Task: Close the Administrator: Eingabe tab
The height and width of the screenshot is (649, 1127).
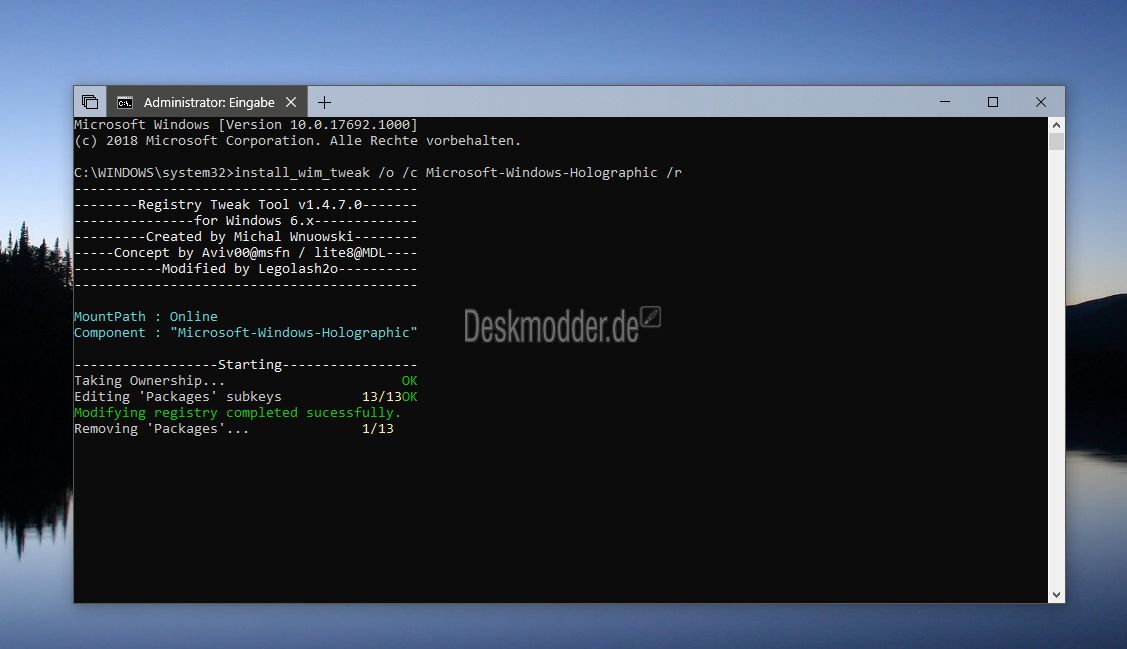Action: point(291,102)
